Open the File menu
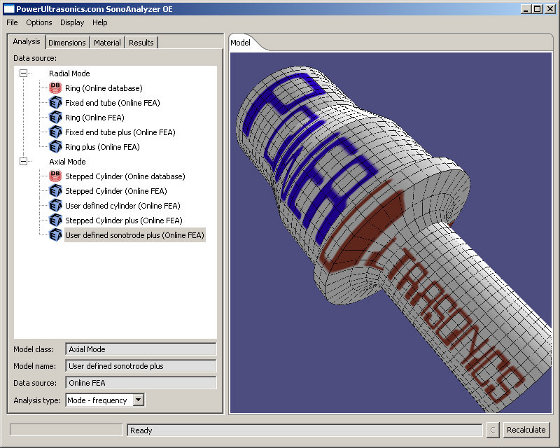This screenshot has height=448, width=560. pyautogui.click(x=12, y=22)
